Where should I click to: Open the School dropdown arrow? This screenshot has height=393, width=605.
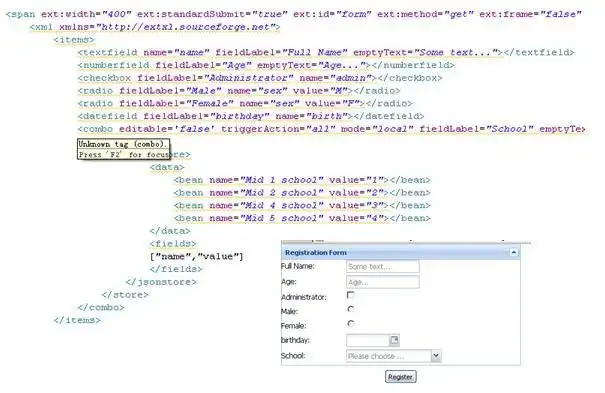(436, 356)
